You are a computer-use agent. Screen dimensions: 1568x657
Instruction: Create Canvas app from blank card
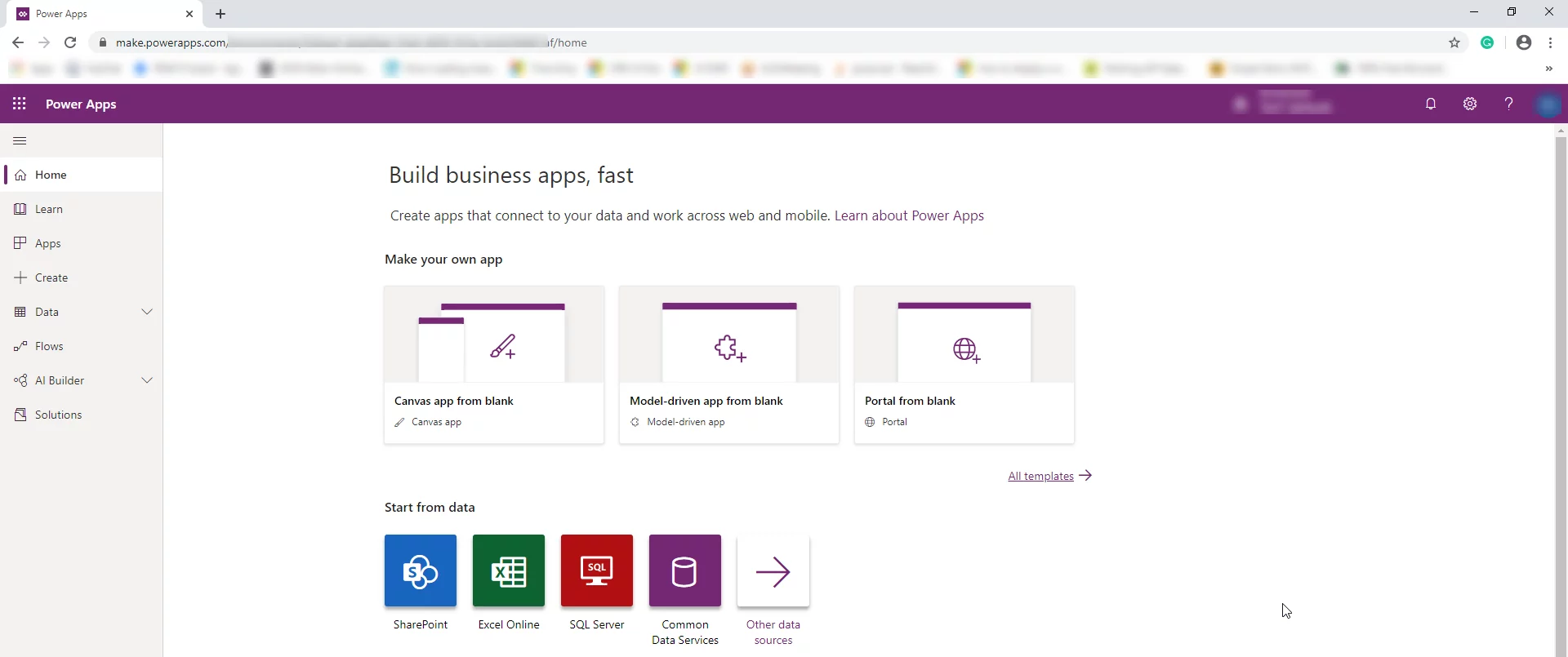coord(494,365)
